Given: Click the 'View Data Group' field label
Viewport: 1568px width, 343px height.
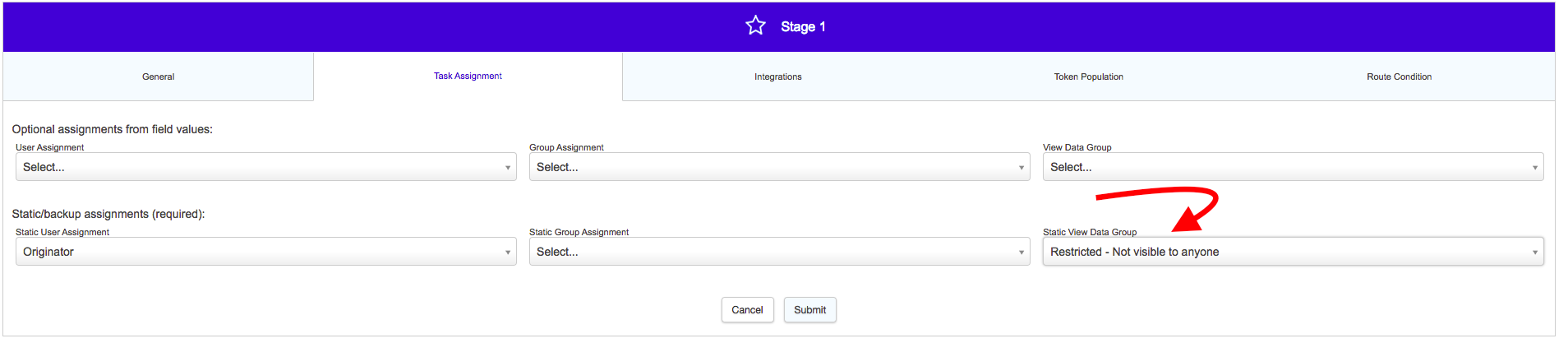Looking at the screenshot, I should pyautogui.click(x=1077, y=147).
